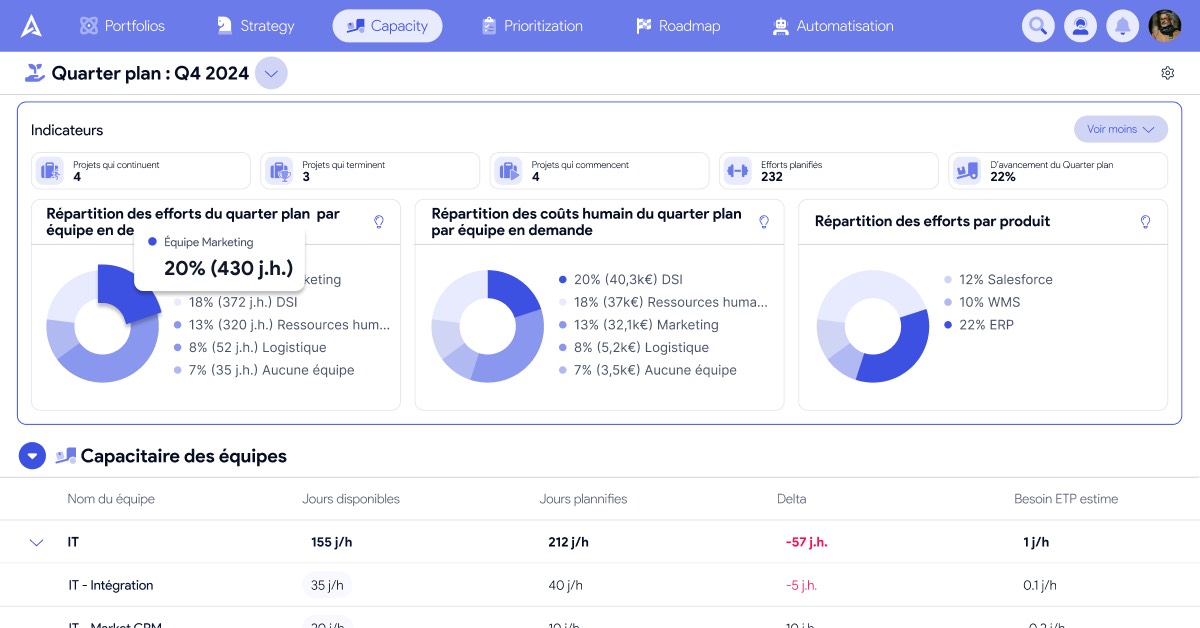
Task: Select the Efforts planifiés indicator card
Action: (828, 171)
